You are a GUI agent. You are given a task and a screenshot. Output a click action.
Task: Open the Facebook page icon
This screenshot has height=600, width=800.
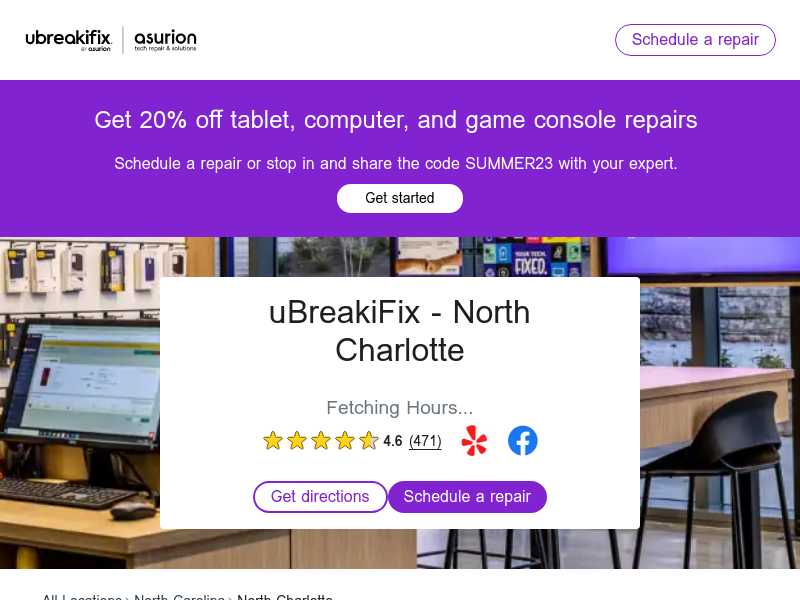coord(522,440)
